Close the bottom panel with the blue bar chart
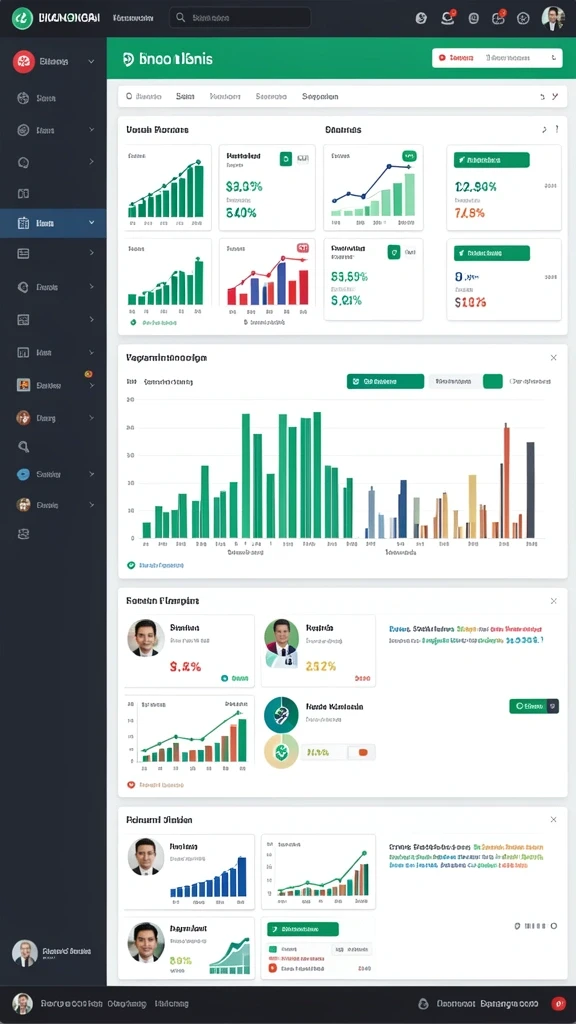576x1024 pixels. [x=554, y=819]
